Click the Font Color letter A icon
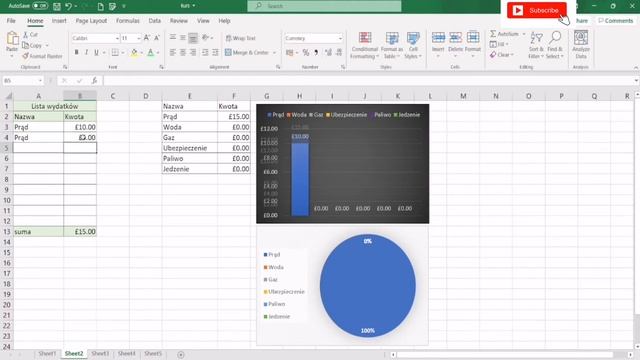Viewport: 640px width, 360px height. 151,52
